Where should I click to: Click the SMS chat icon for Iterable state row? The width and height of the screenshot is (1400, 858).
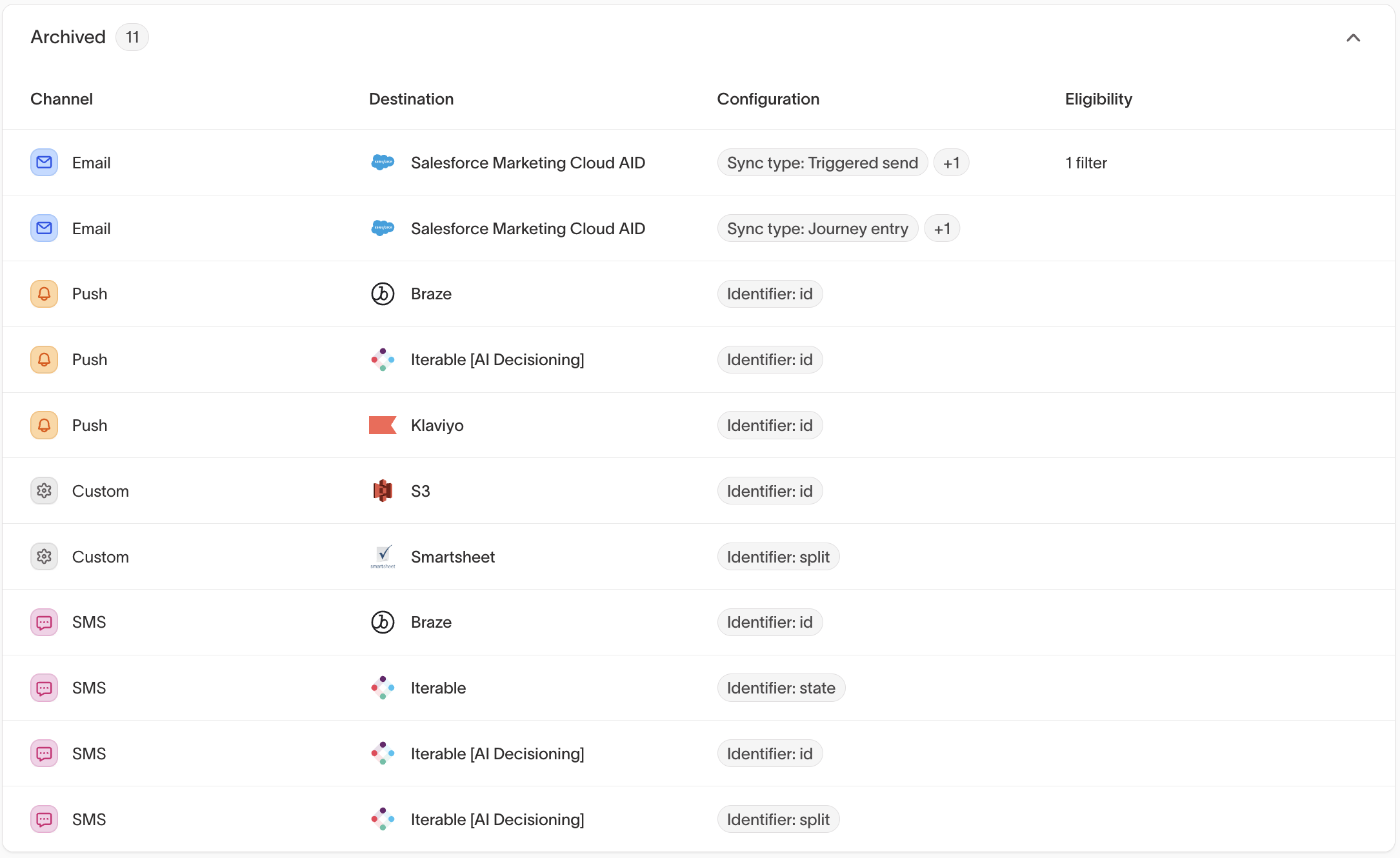click(44, 688)
